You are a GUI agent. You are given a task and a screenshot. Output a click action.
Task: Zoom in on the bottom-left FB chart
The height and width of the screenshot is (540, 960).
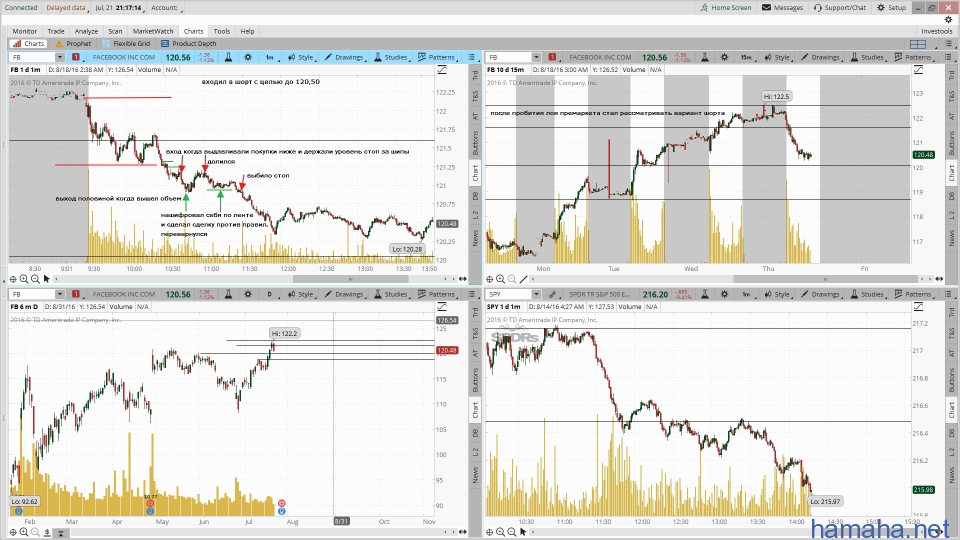pos(24,532)
